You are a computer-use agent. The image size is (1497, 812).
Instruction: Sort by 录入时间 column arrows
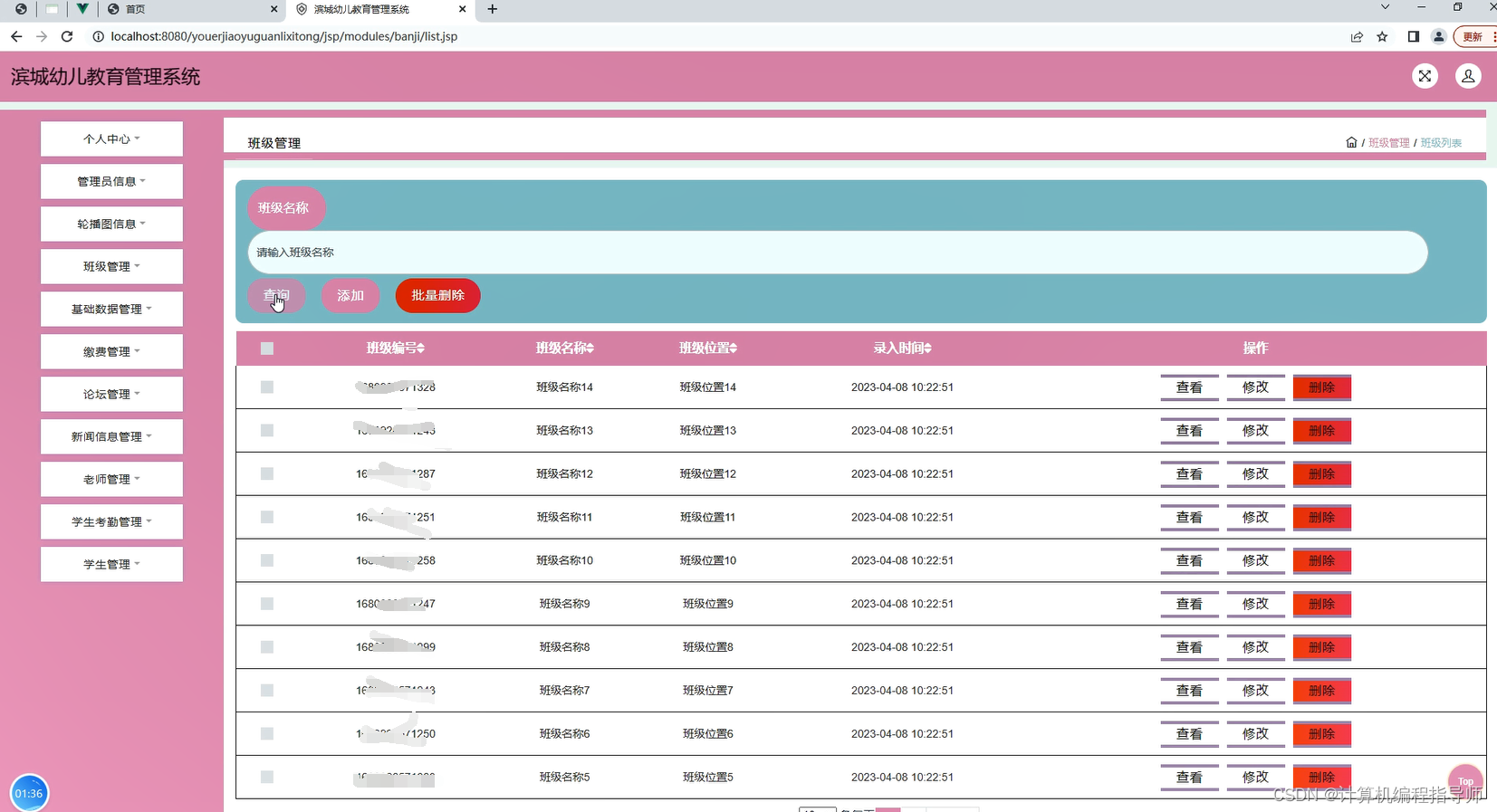pos(927,348)
